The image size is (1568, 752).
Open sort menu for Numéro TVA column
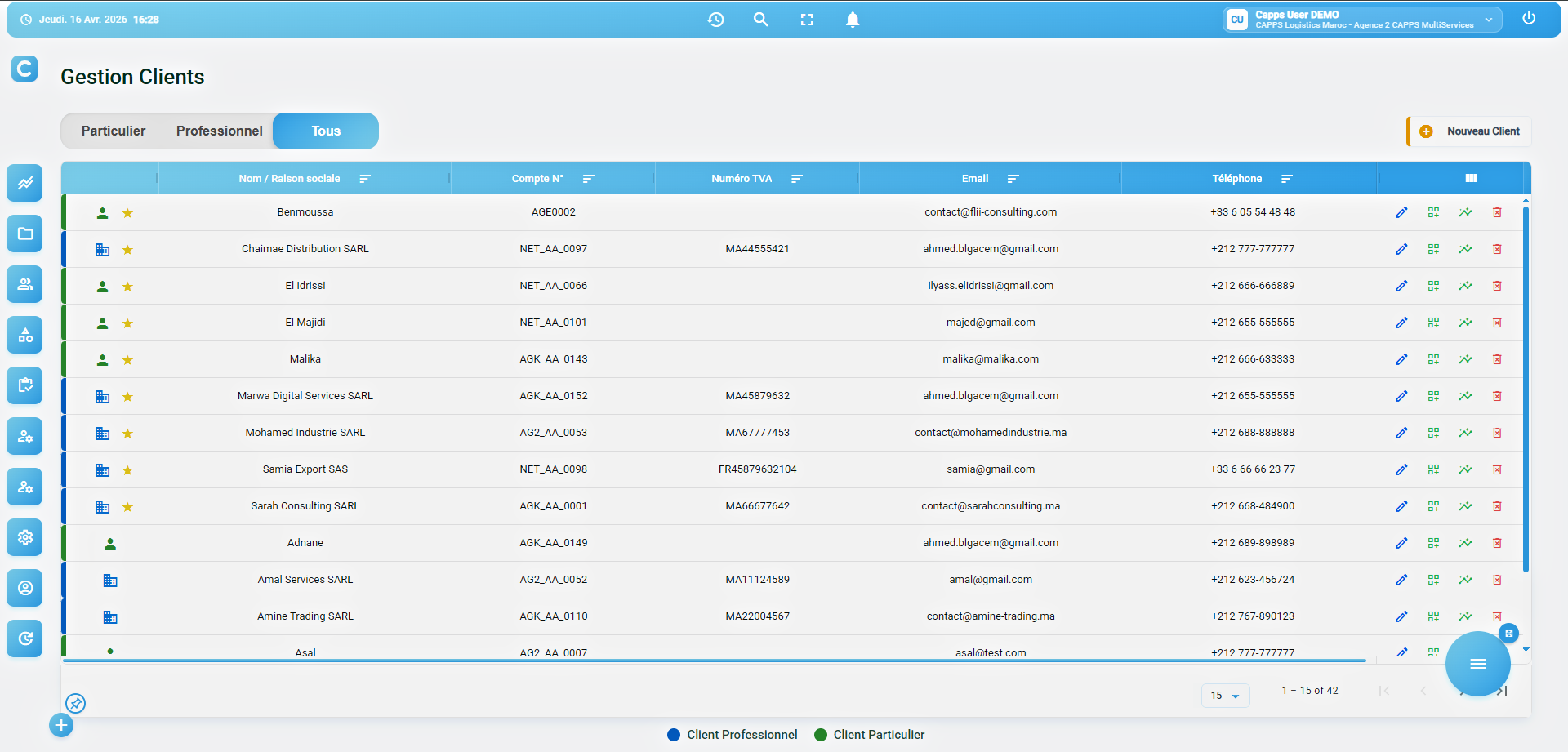797,179
